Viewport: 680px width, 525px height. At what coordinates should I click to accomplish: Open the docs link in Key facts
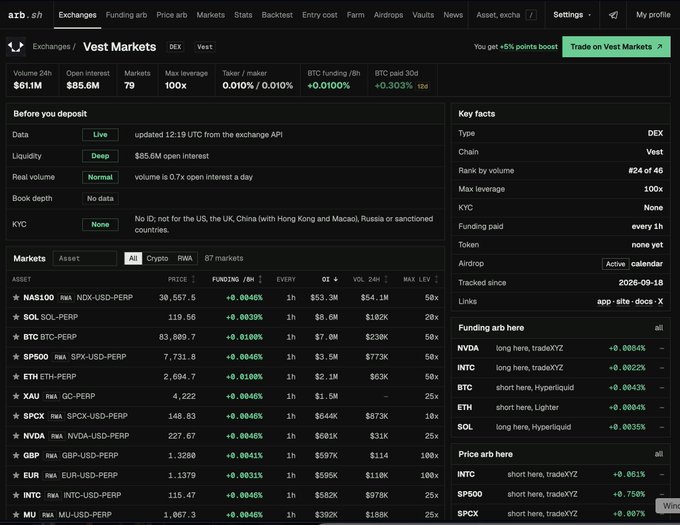643,301
